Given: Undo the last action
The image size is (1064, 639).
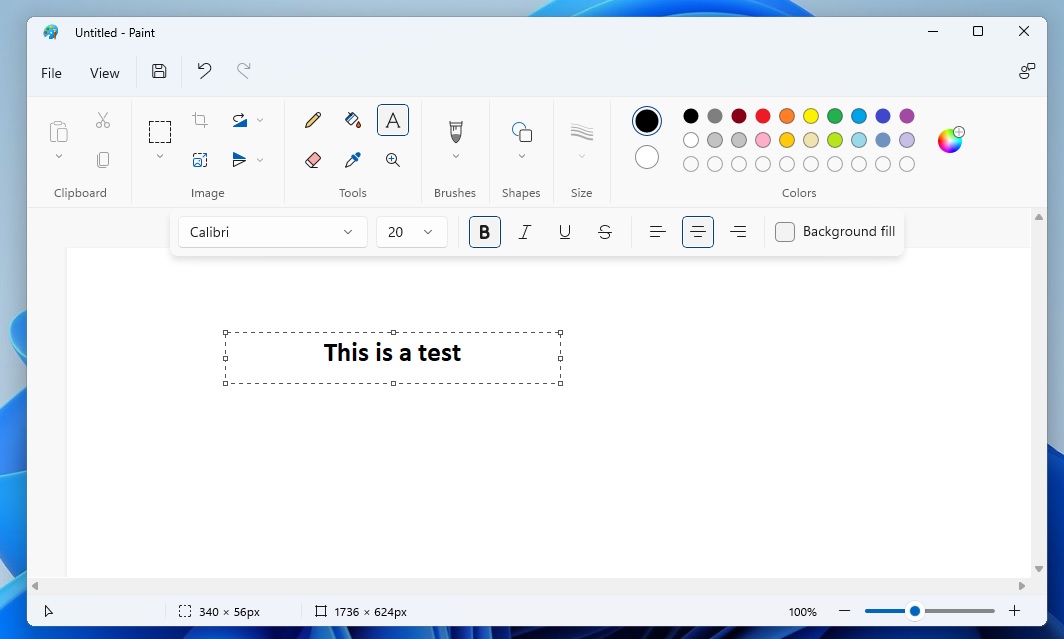Looking at the screenshot, I should pos(203,71).
